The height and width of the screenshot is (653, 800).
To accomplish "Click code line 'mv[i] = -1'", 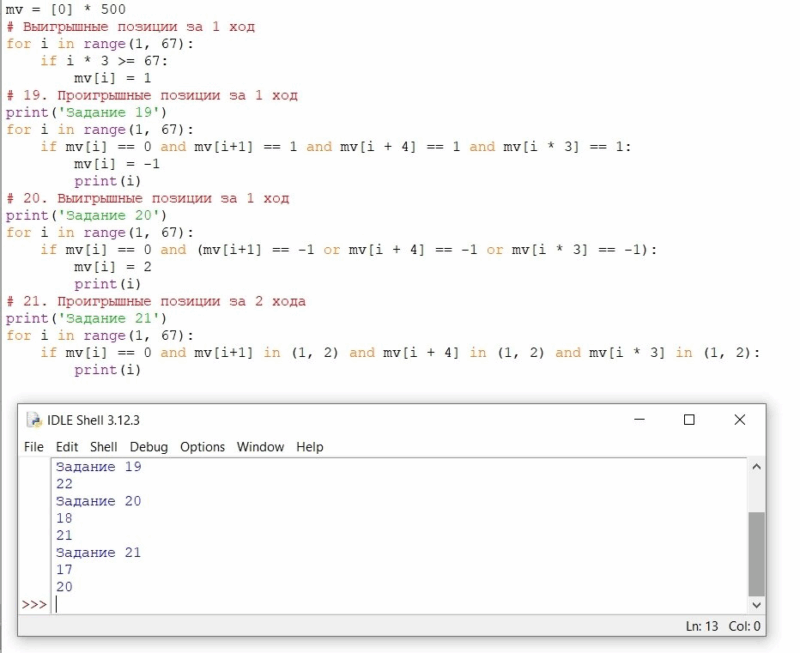I will tap(117, 164).
